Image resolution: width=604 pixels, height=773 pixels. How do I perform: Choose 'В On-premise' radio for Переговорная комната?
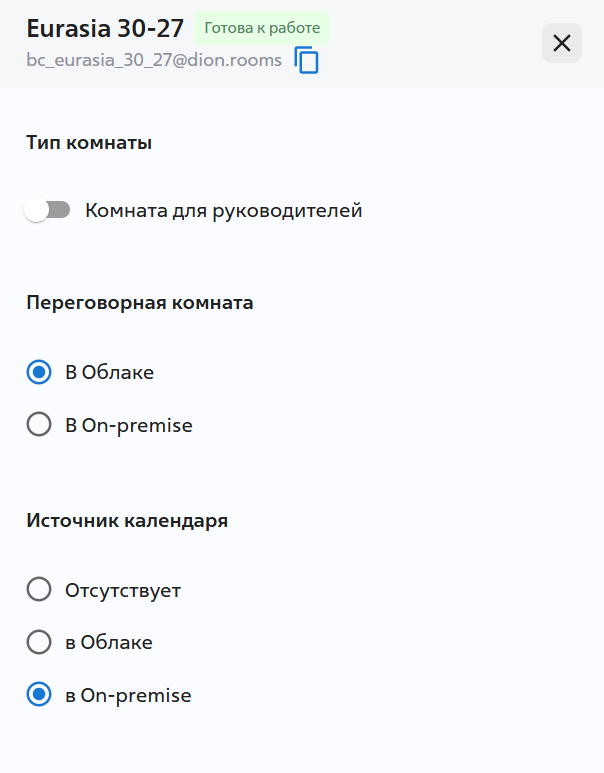pos(39,425)
